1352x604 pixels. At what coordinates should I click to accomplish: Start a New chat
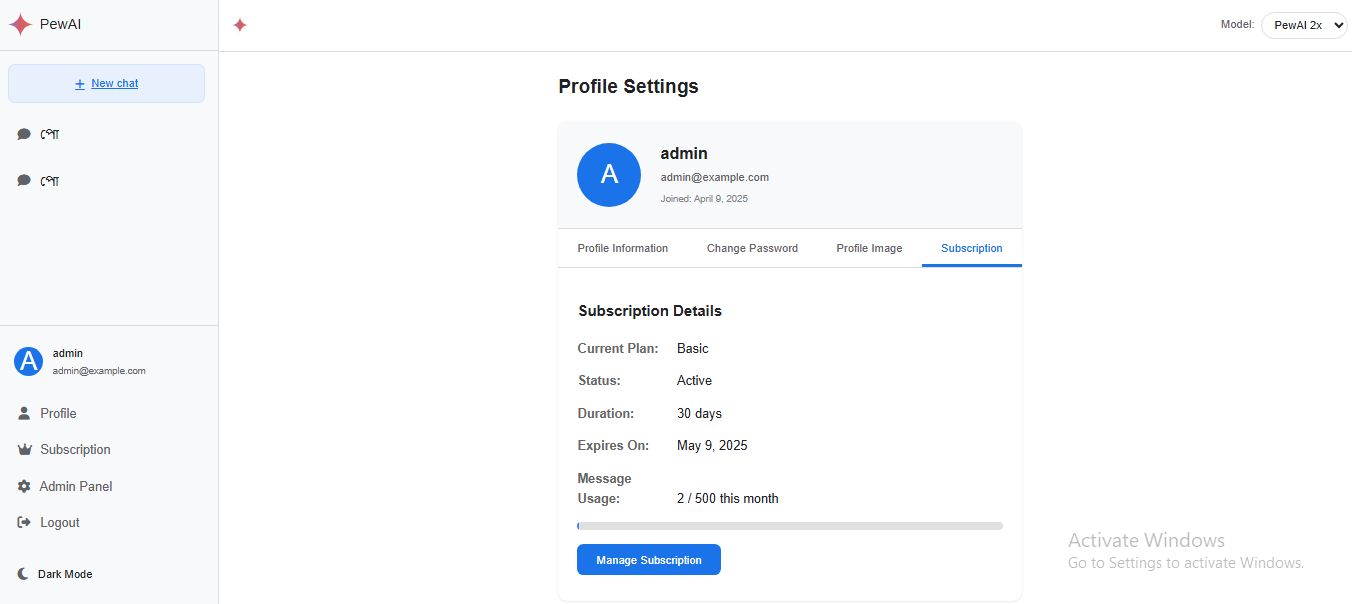[x=114, y=84]
